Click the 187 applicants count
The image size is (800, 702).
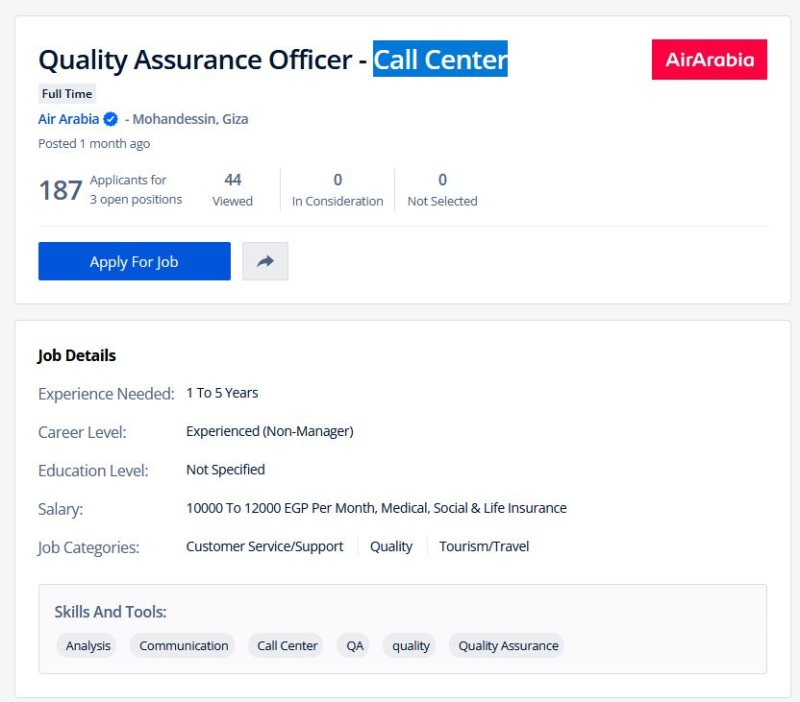pos(60,190)
